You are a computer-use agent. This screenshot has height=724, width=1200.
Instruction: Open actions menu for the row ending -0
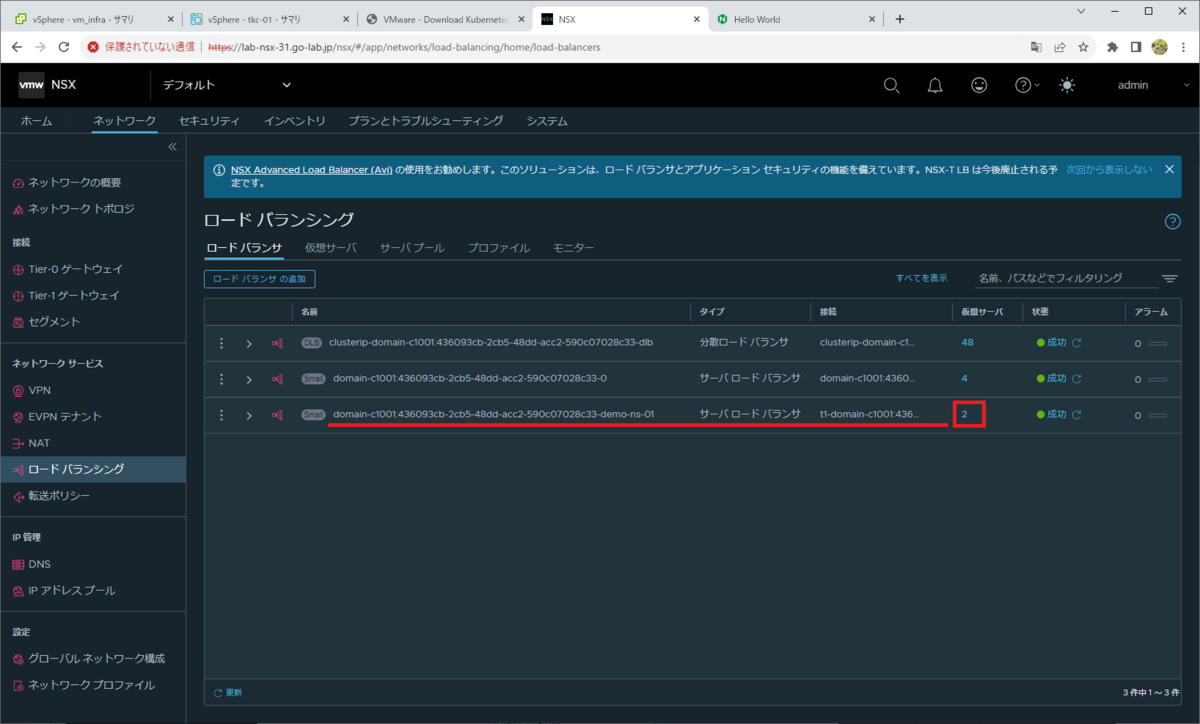[222, 379]
